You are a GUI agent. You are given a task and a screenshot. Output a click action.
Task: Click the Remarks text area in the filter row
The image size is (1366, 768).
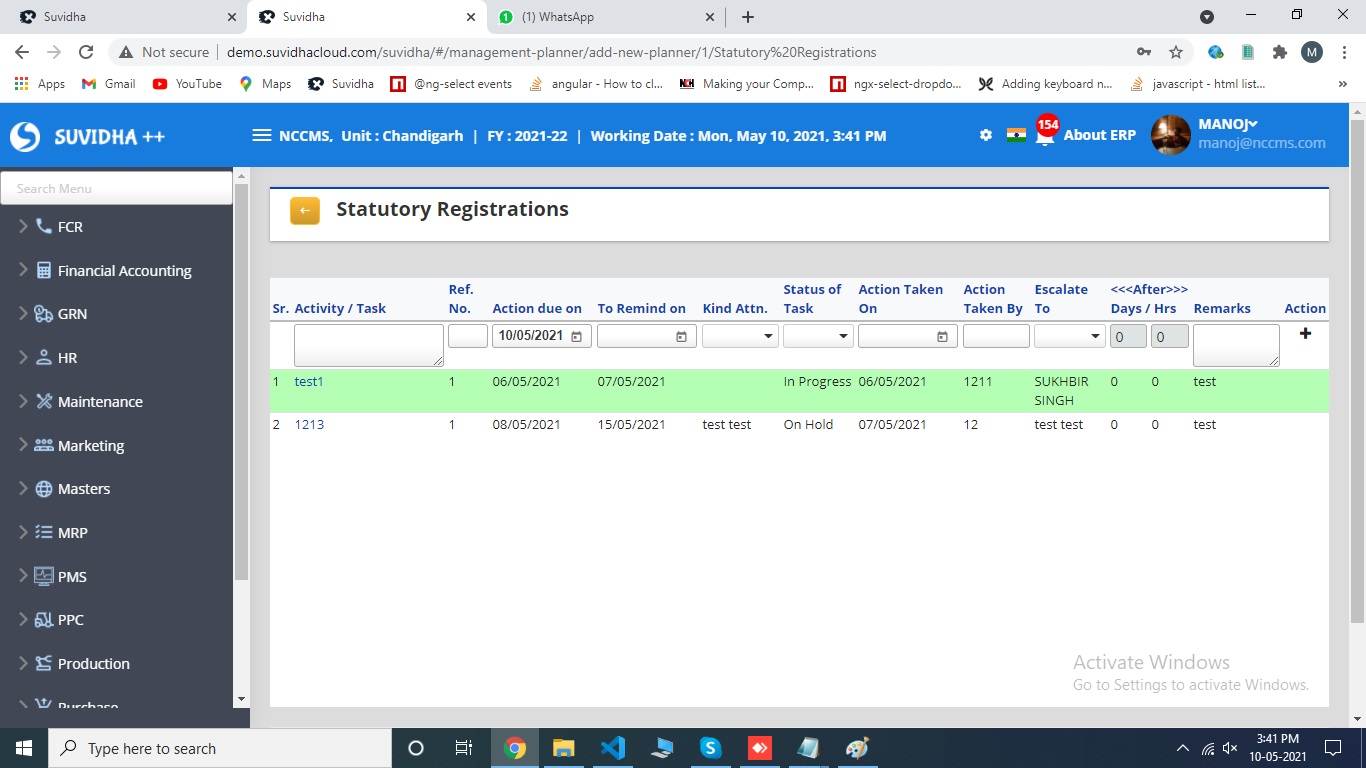1236,345
